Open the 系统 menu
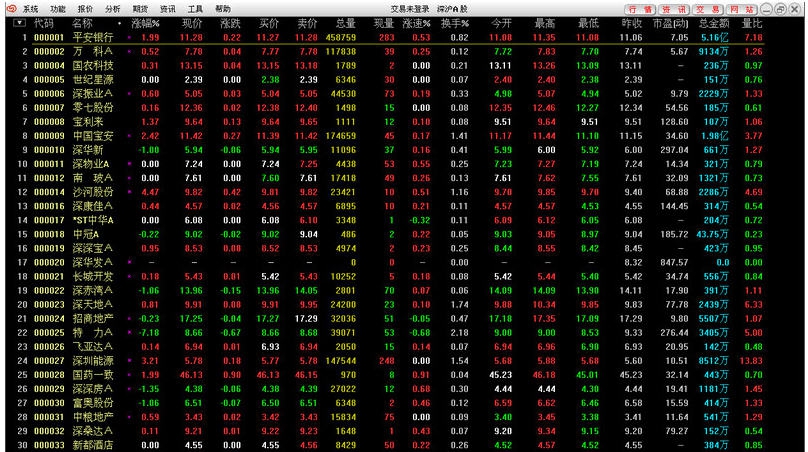The width and height of the screenshot is (808, 452). [x=31, y=8]
